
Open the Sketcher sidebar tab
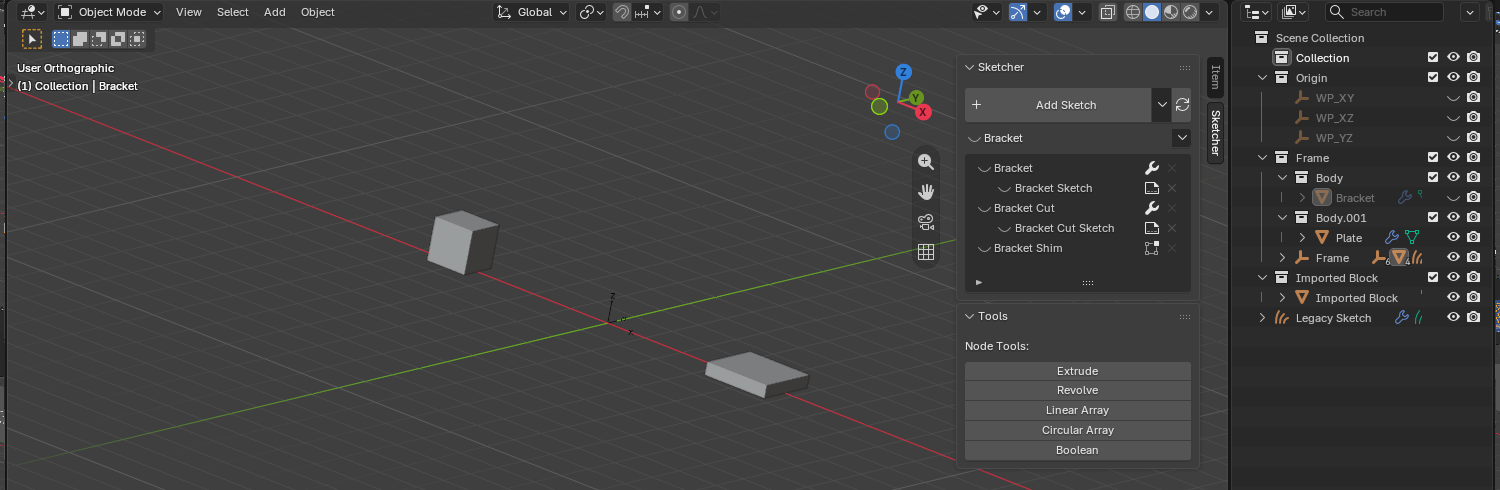click(x=1215, y=133)
